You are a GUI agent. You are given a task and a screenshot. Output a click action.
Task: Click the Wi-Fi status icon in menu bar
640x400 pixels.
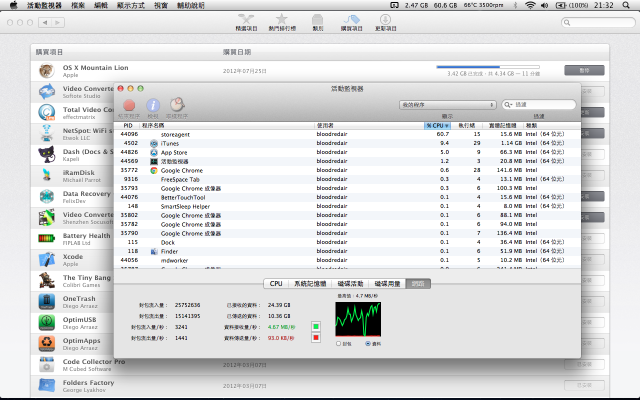(530, 5)
